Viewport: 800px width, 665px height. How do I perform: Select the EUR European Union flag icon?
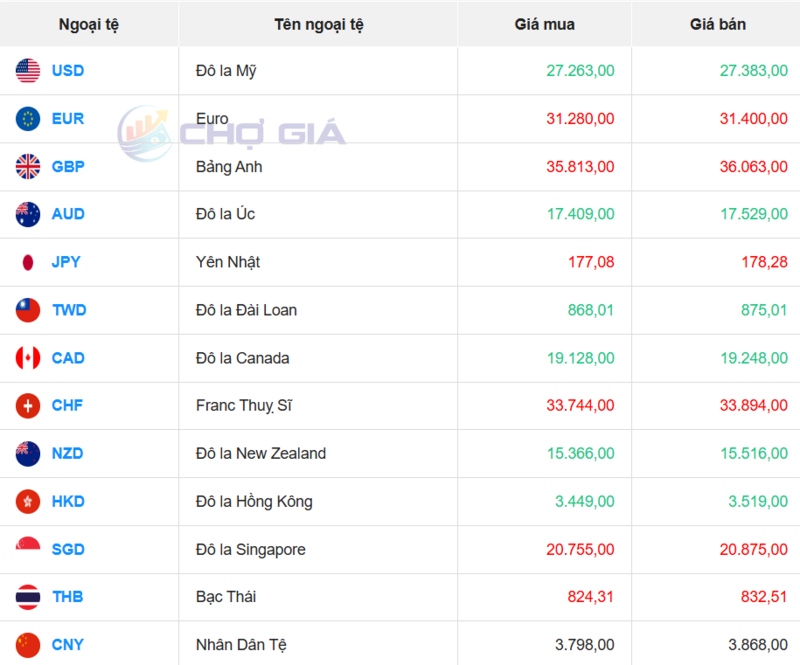click(27, 118)
